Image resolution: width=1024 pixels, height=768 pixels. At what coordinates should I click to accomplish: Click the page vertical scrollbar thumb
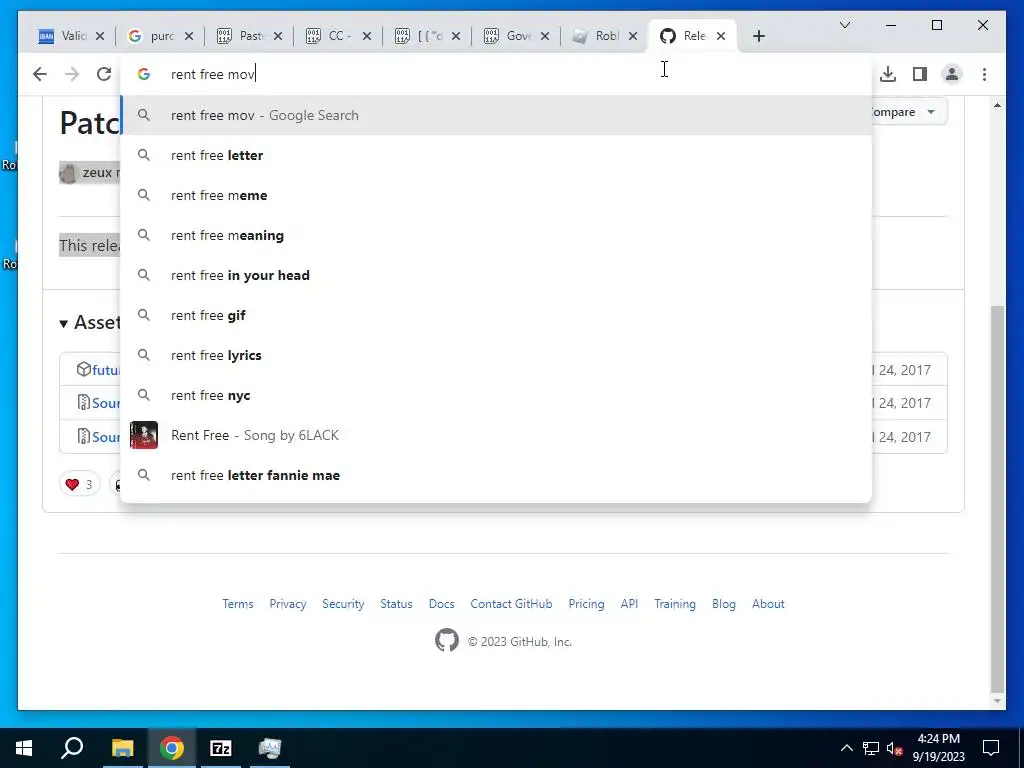997,498
